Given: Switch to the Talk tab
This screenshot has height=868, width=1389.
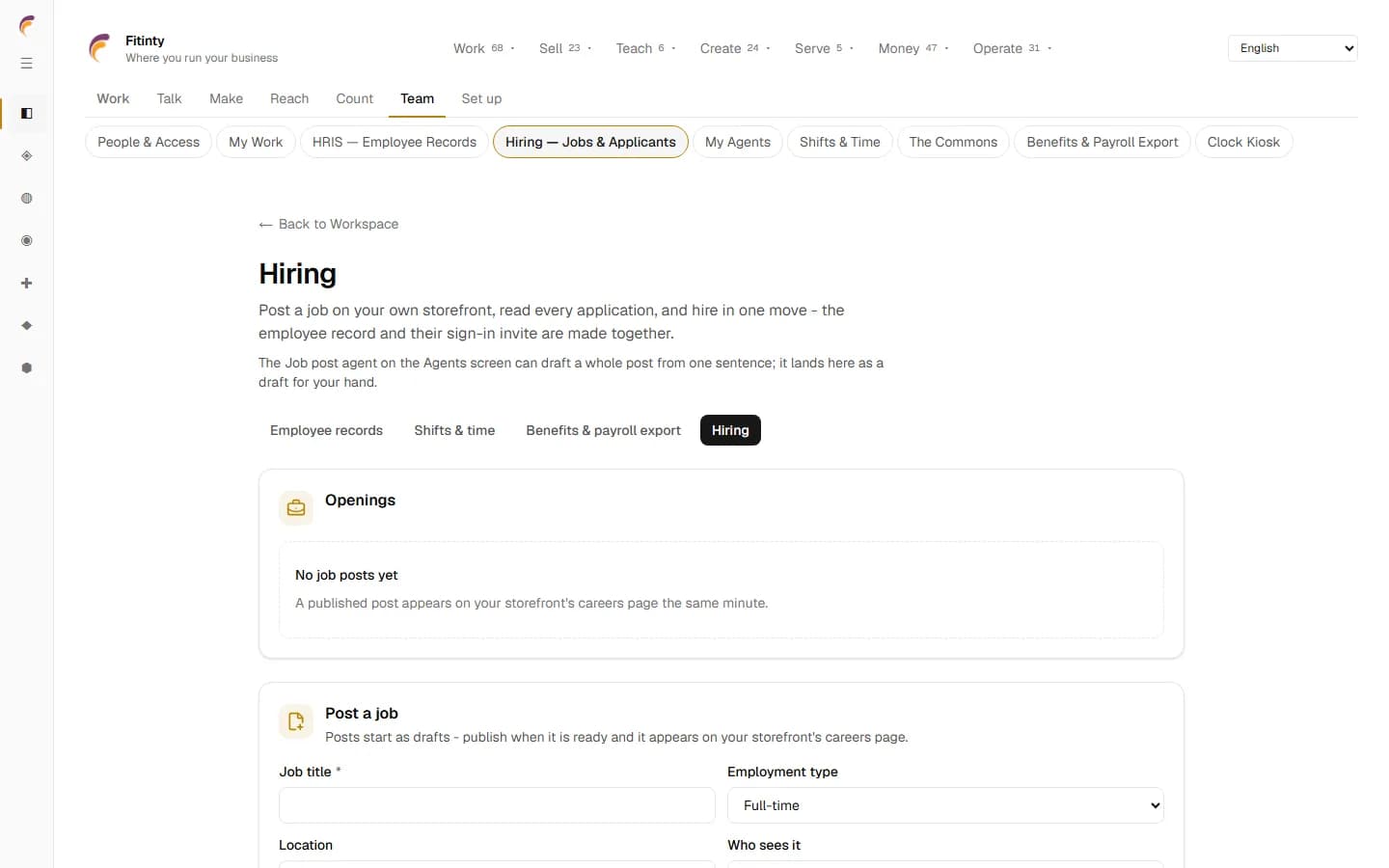Looking at the screenshot, I should pyautogui.click(x=169, y=98).
